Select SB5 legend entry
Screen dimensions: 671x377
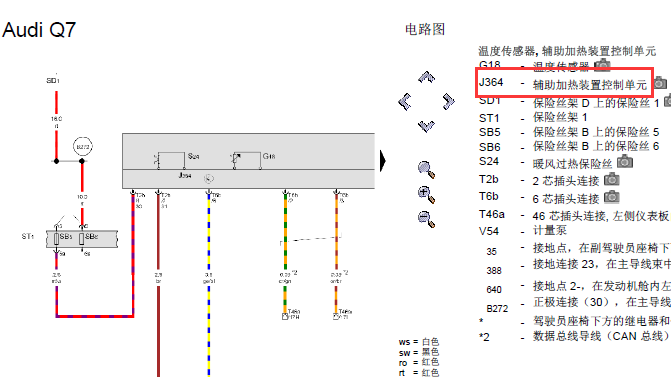(569, 132)
